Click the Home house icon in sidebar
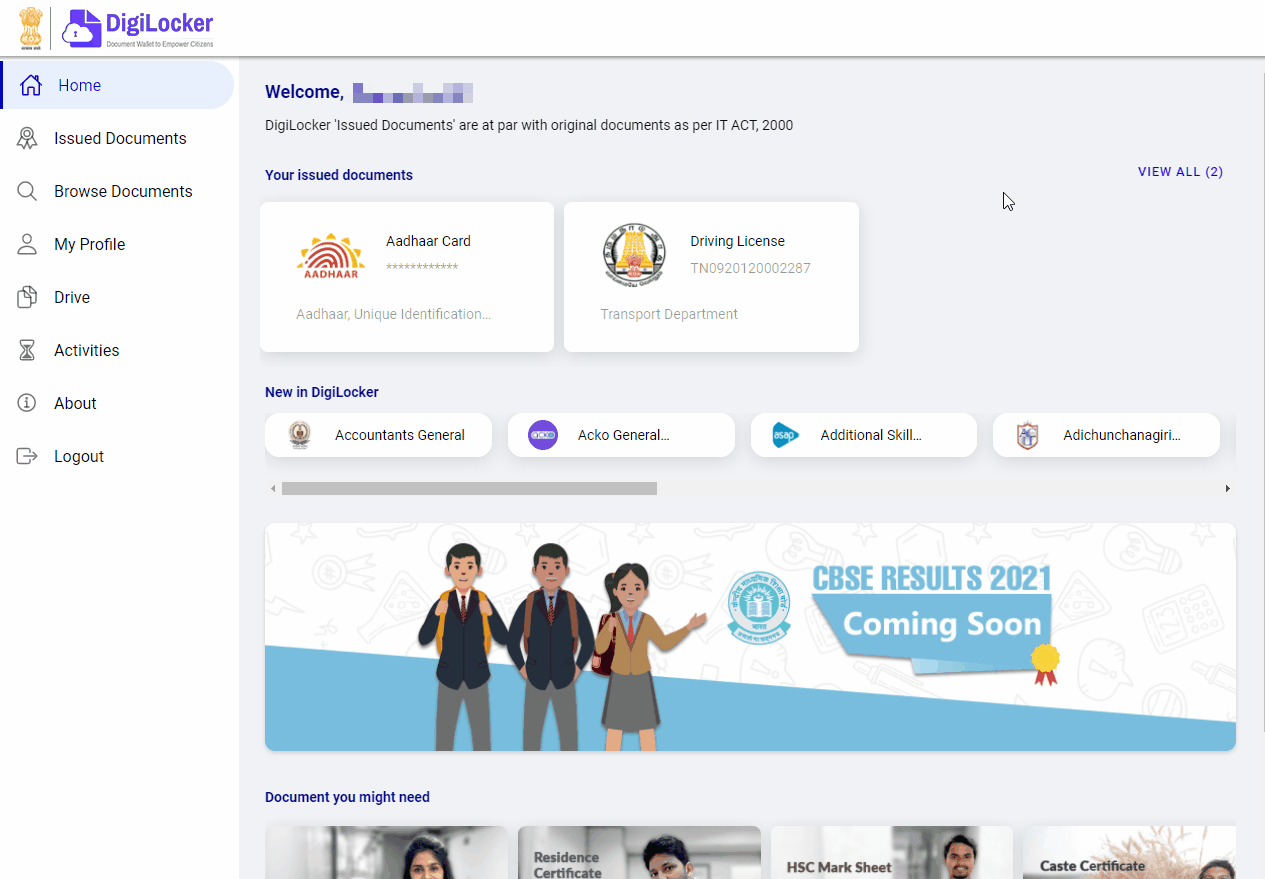1265x879 pixels. 31,85
